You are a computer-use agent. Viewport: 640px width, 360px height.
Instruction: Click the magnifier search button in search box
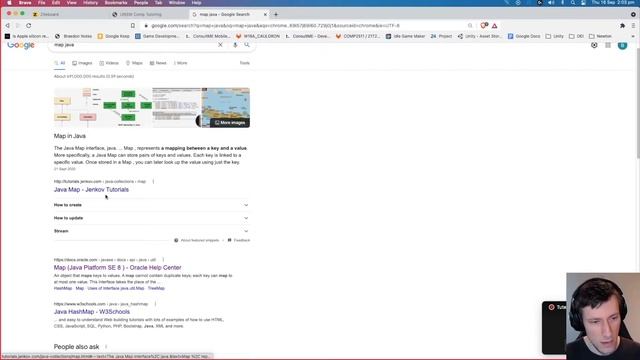click(x=247, y=45)
